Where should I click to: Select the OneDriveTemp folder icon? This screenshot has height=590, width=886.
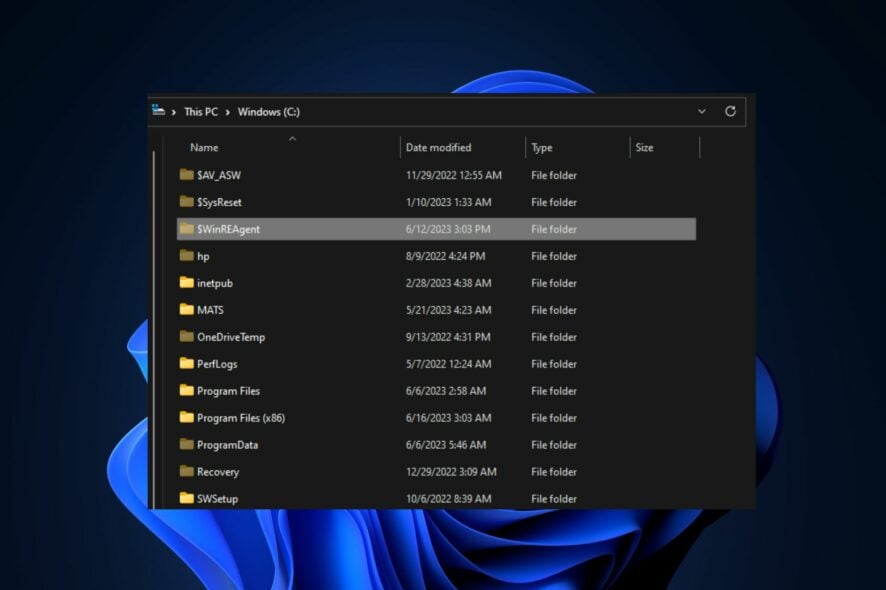coord(186,336)
